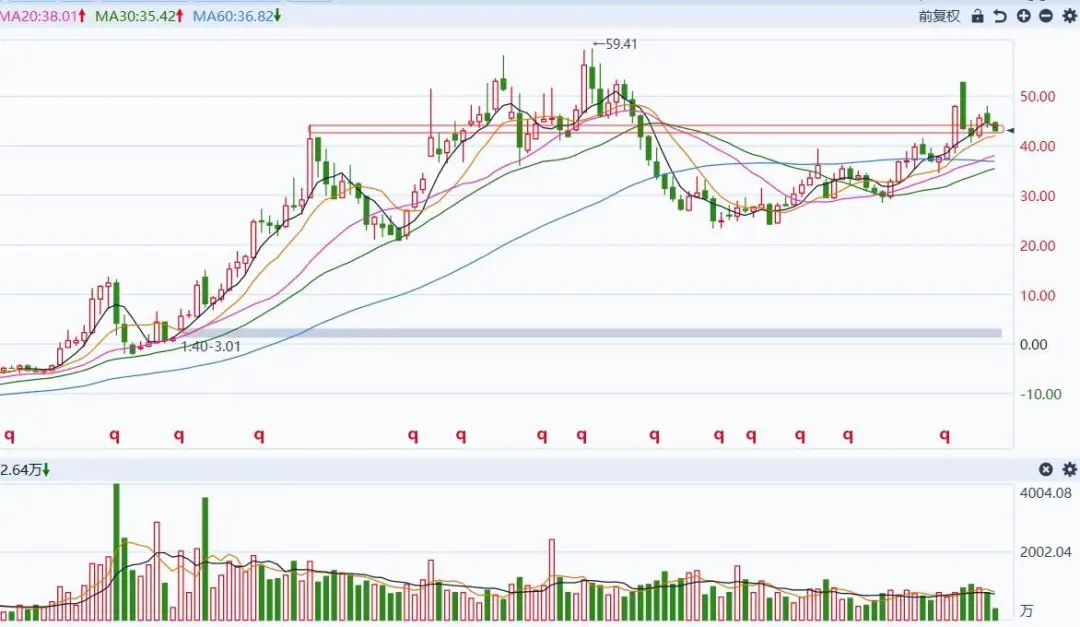Zoom out using the minus icon
The image size is (1080, 627).
tap(1046, 16)
